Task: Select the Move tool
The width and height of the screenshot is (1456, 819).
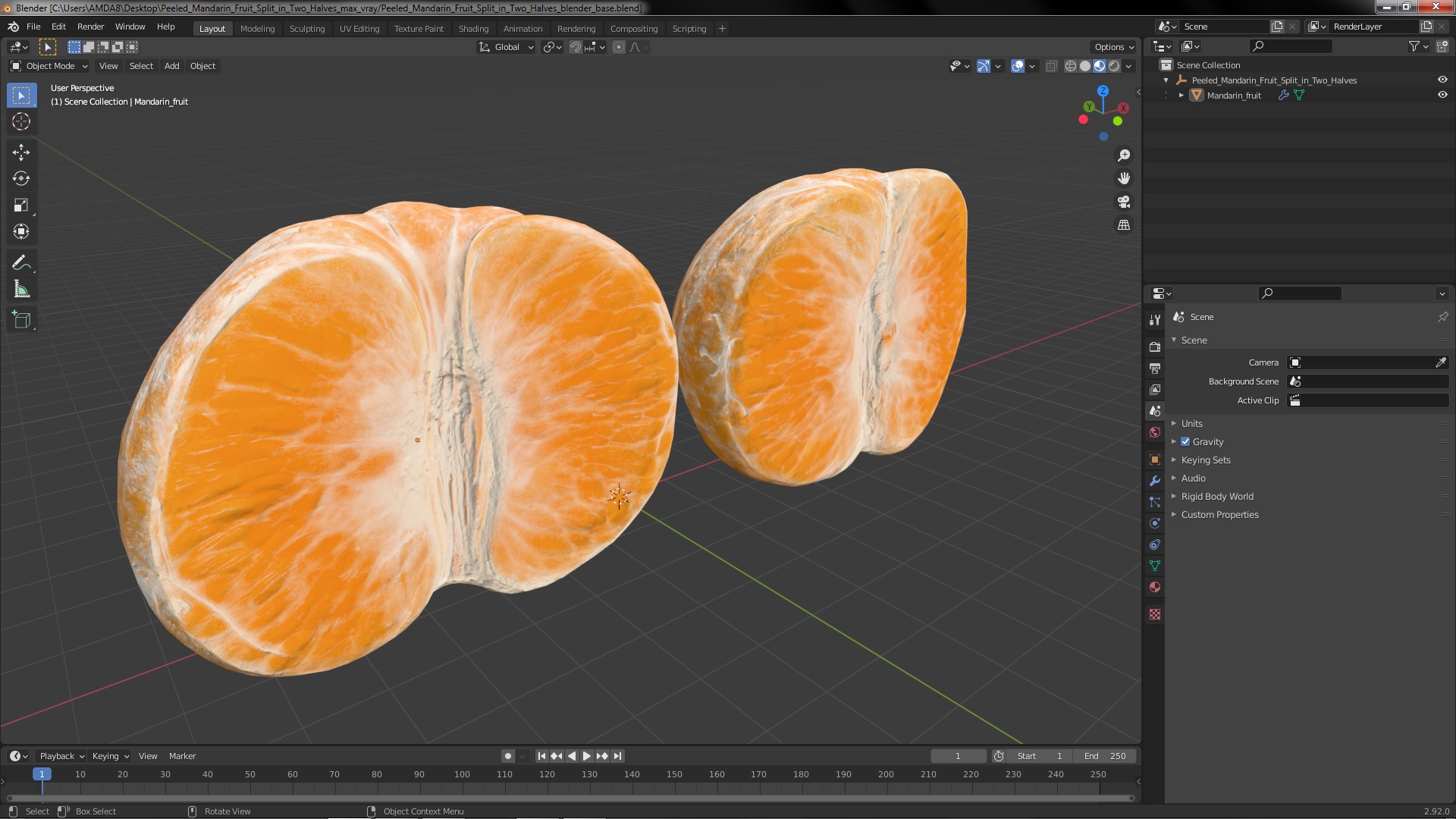Action: [21, 152]
